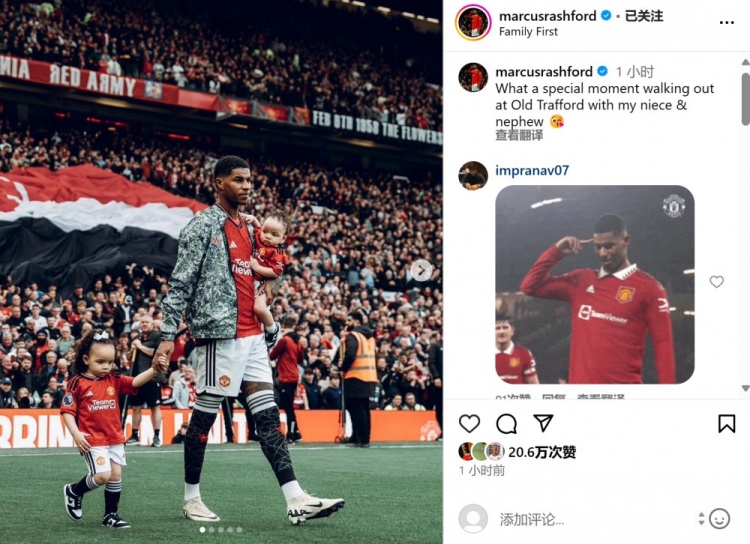
Task: Click the 添加评论 comment input field
Action: point(593,519)
